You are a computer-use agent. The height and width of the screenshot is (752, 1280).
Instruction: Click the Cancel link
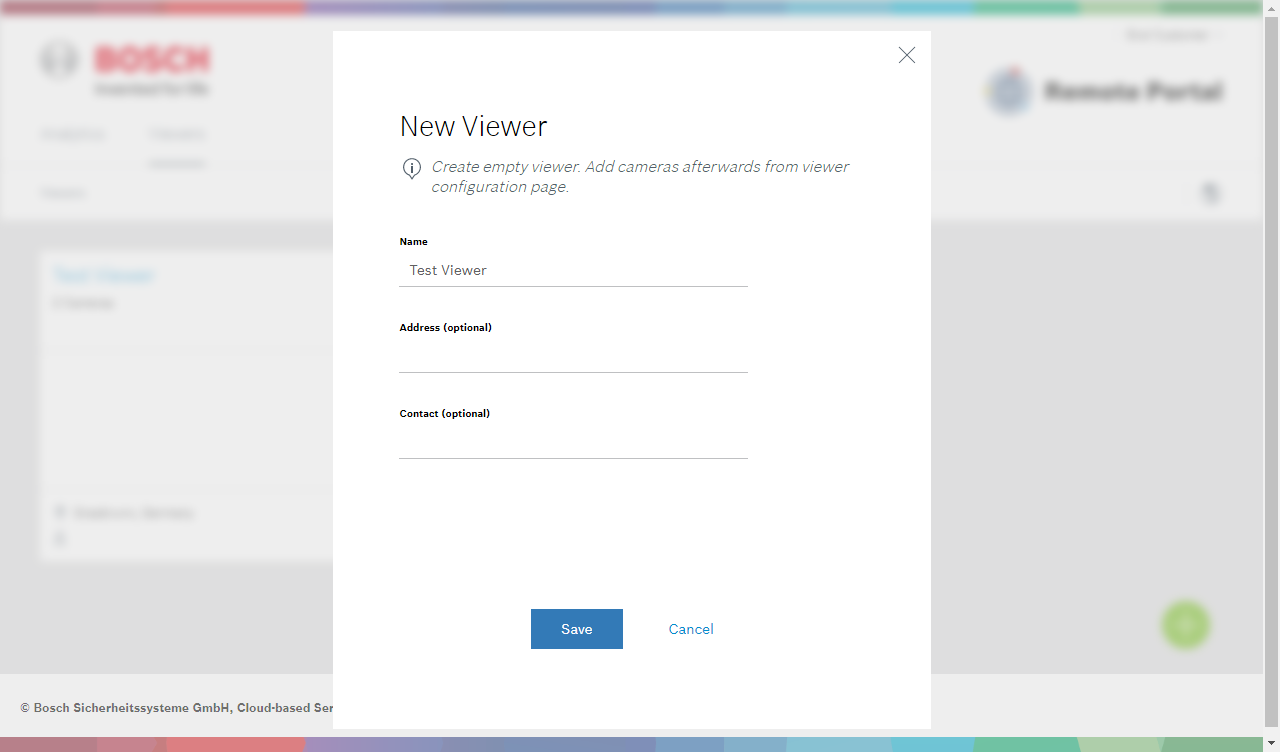click(691, 629)
